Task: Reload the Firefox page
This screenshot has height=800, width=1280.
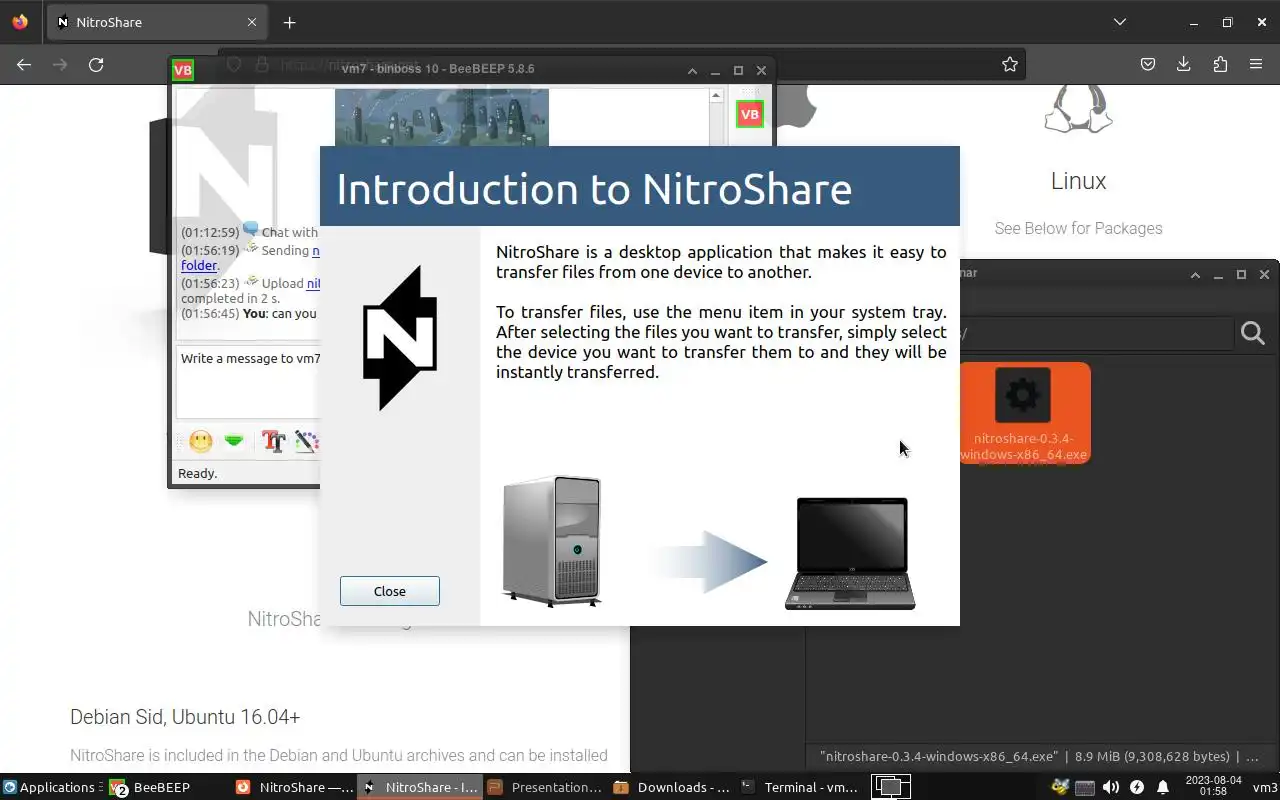Action: (96, 64)
